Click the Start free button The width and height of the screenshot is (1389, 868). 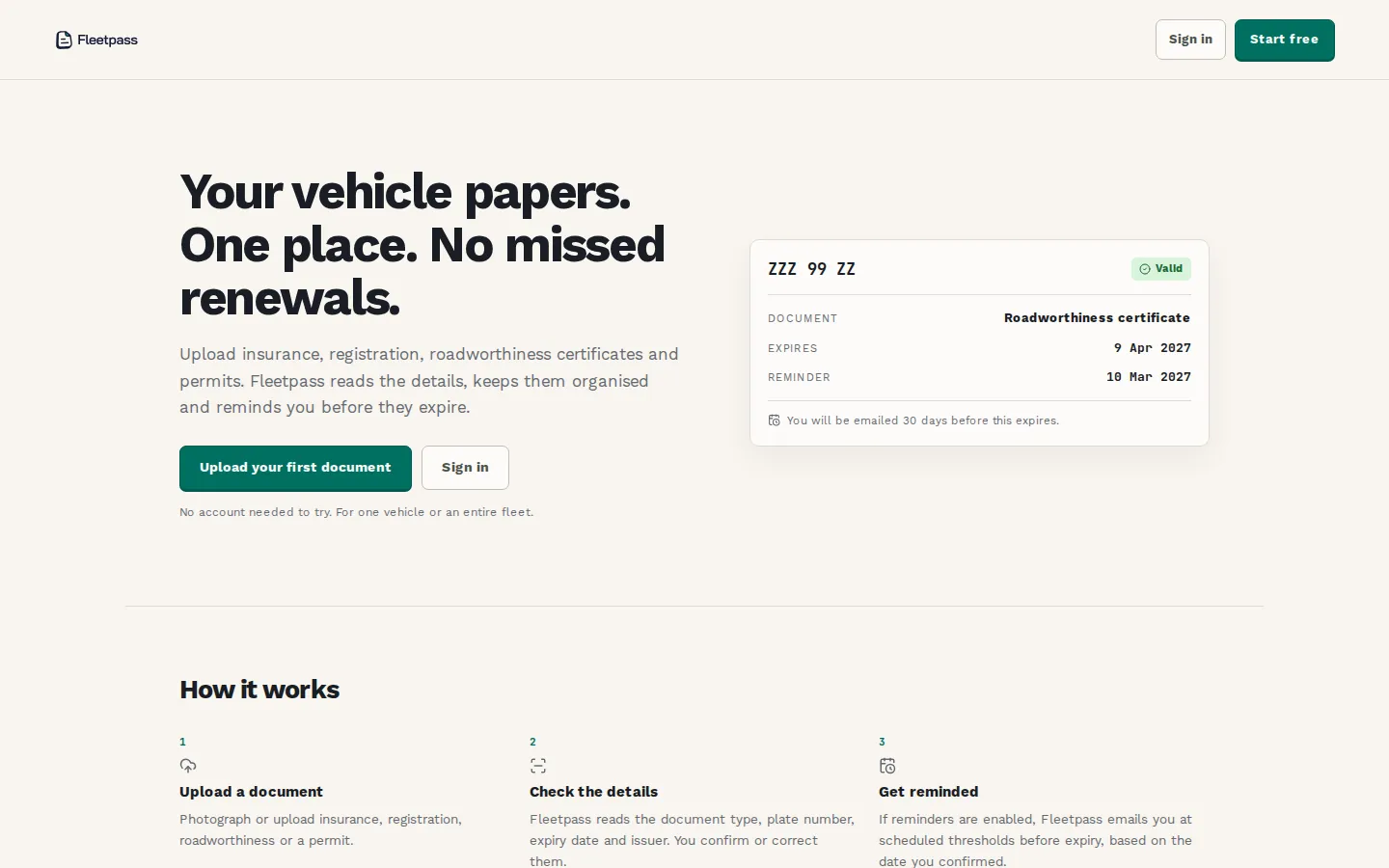(1284, 40)
